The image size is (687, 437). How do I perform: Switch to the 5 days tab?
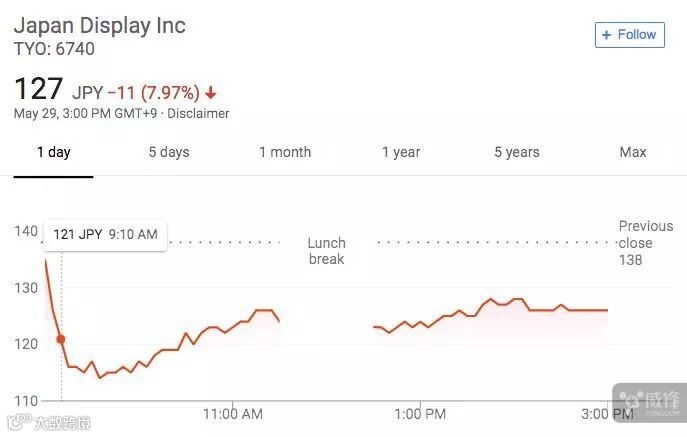point(169,152)
